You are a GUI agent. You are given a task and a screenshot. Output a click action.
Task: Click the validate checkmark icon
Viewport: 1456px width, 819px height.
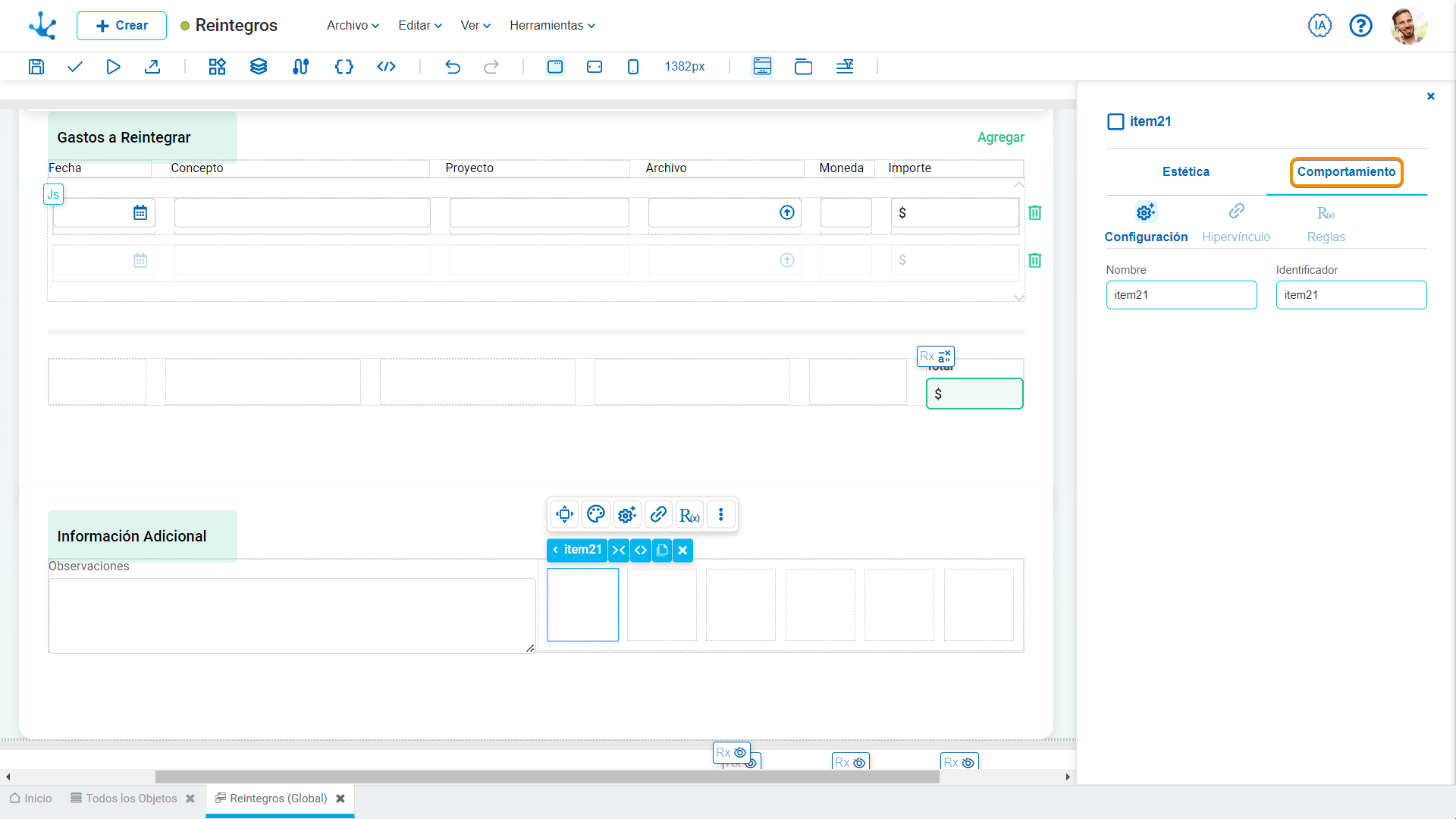(74, 67)
